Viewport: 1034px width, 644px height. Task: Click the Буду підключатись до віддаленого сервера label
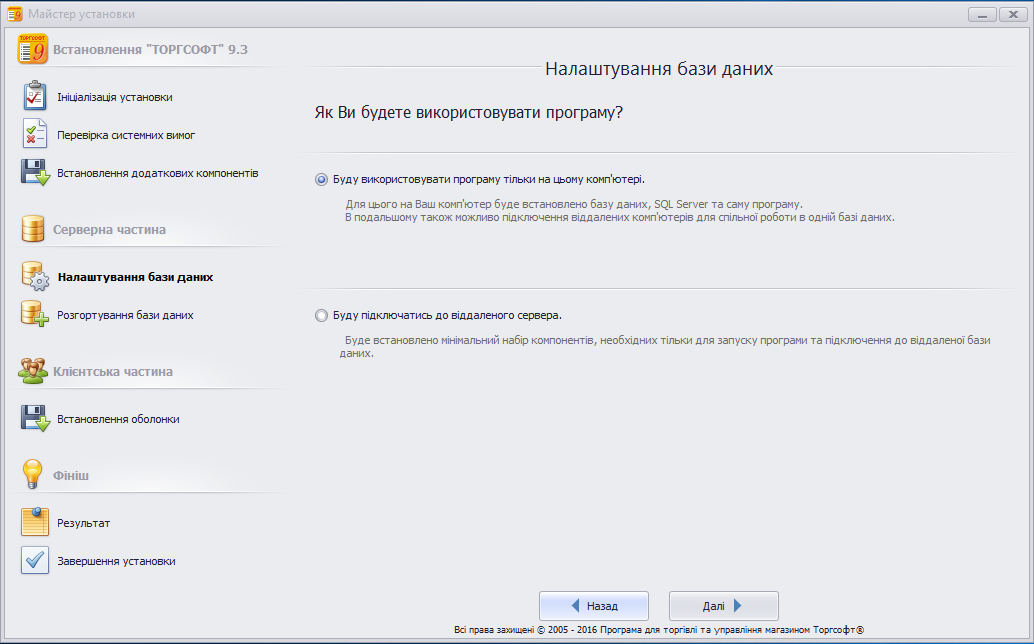click(x=447, y=315)
